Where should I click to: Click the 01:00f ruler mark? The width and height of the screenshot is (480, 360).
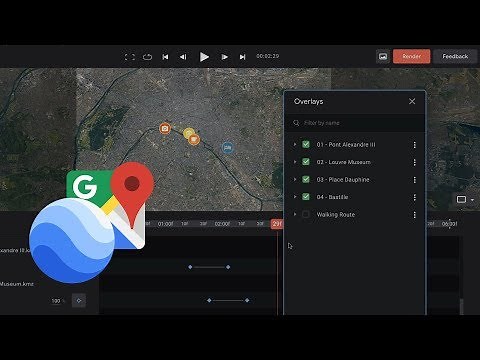click(165, 224)
